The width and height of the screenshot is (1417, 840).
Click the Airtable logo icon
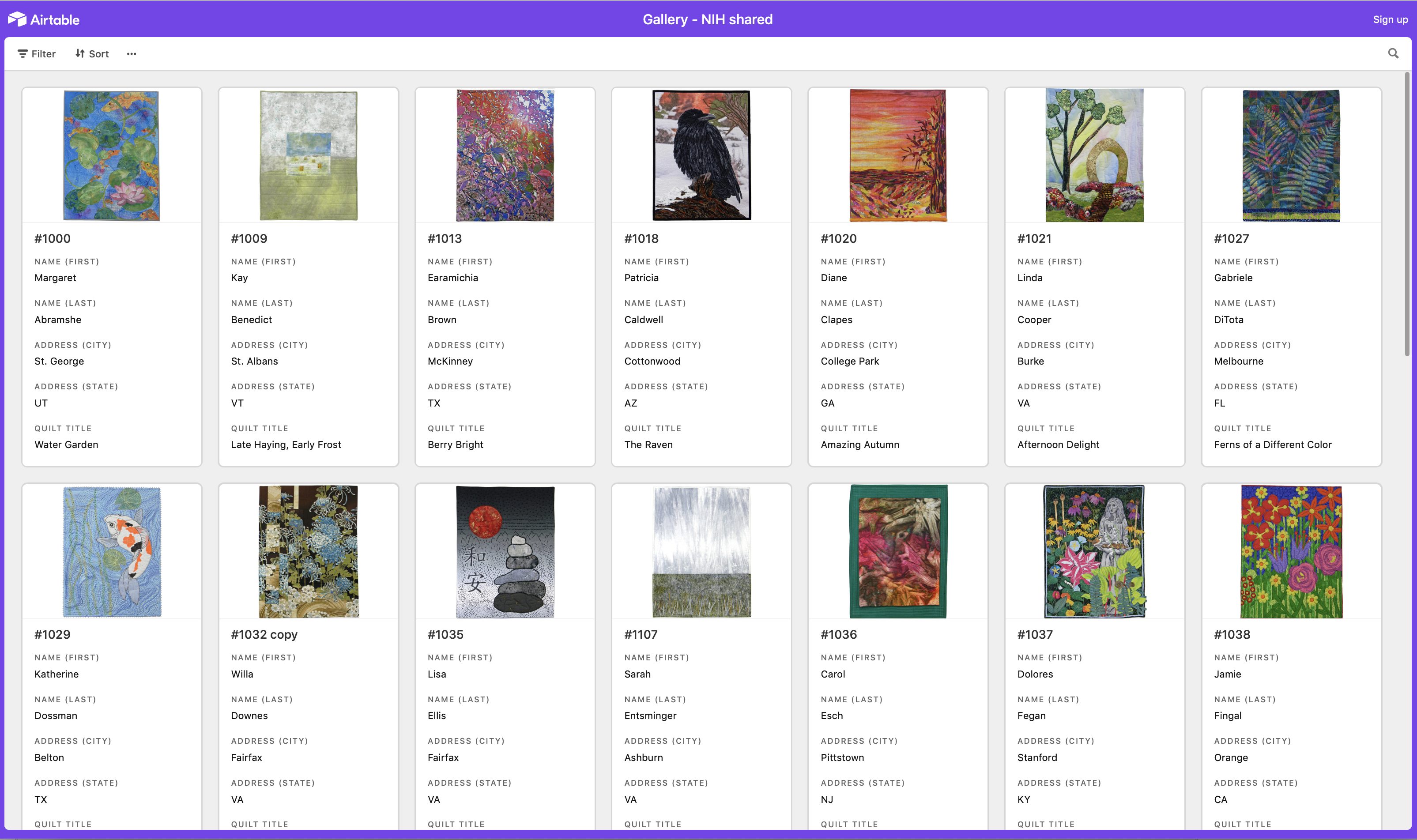[x=17, y=19]
